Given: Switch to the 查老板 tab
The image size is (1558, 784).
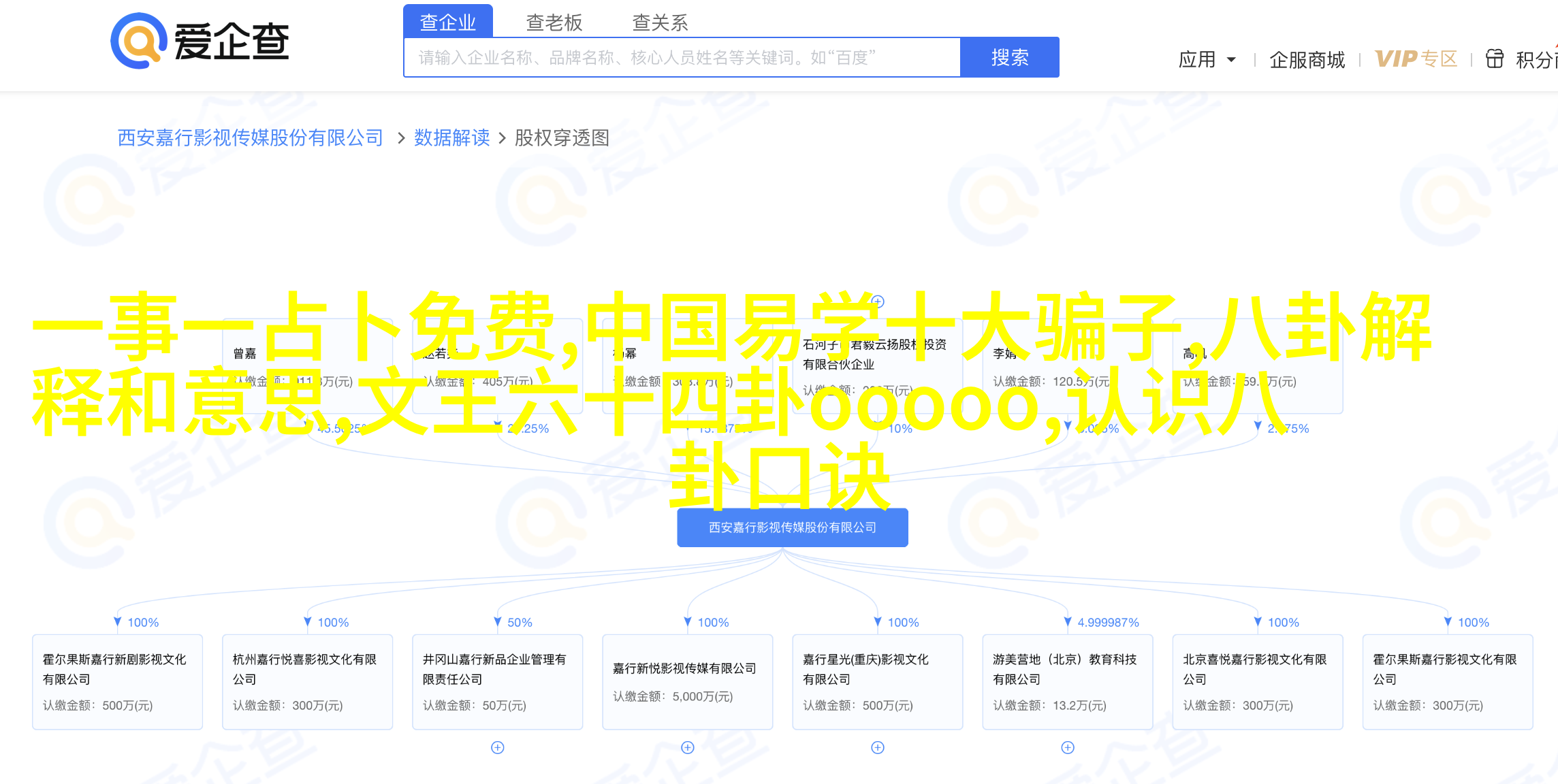Looking at the screenshot, I should pos(554,22).
